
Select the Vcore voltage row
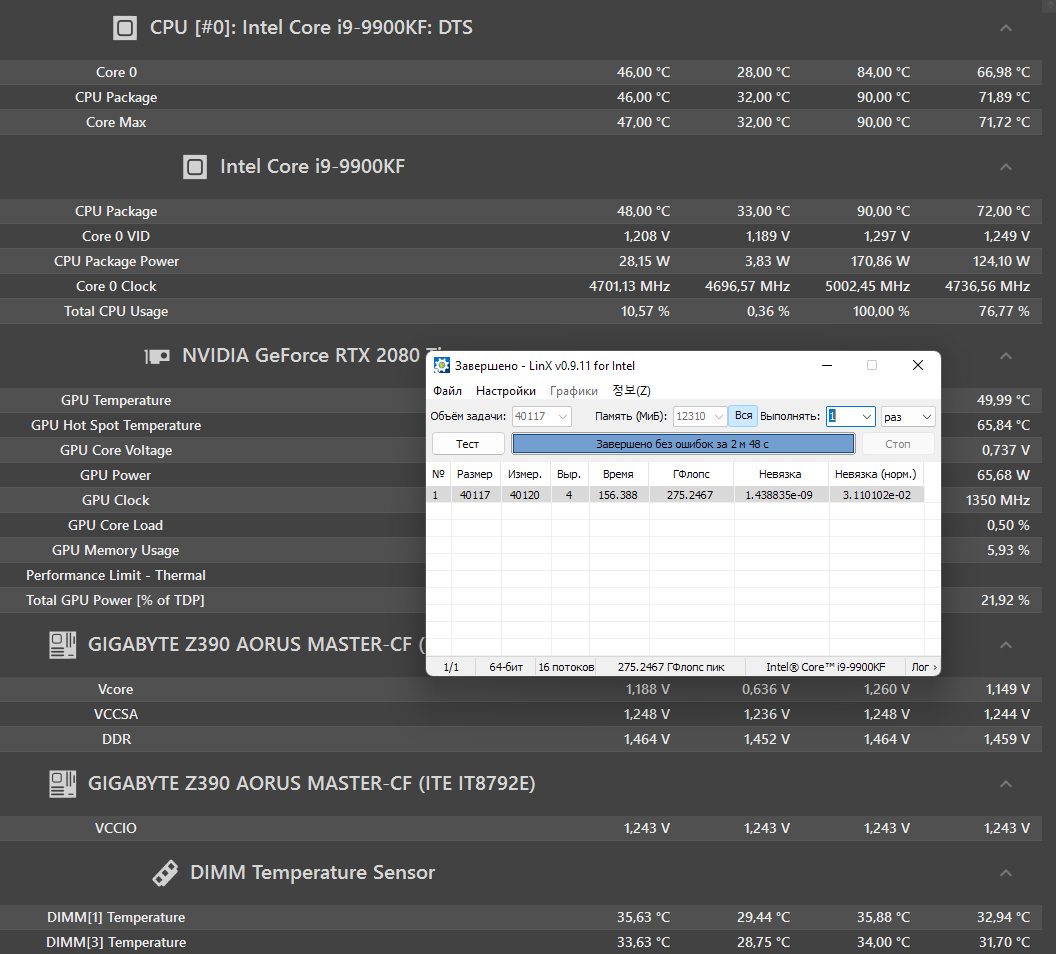tap(521, 690)
